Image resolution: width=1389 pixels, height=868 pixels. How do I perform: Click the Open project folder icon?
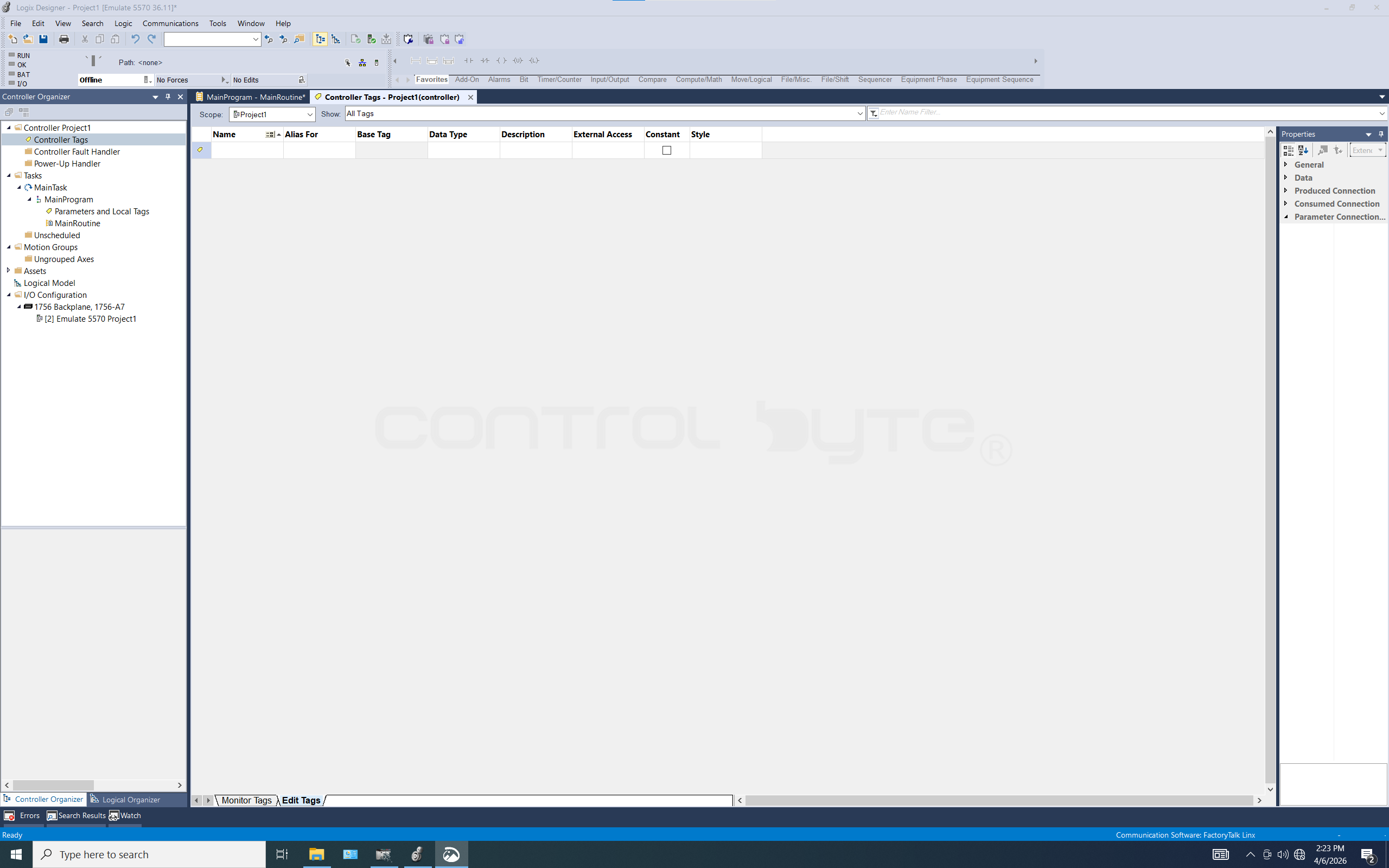tap(28, 39)
